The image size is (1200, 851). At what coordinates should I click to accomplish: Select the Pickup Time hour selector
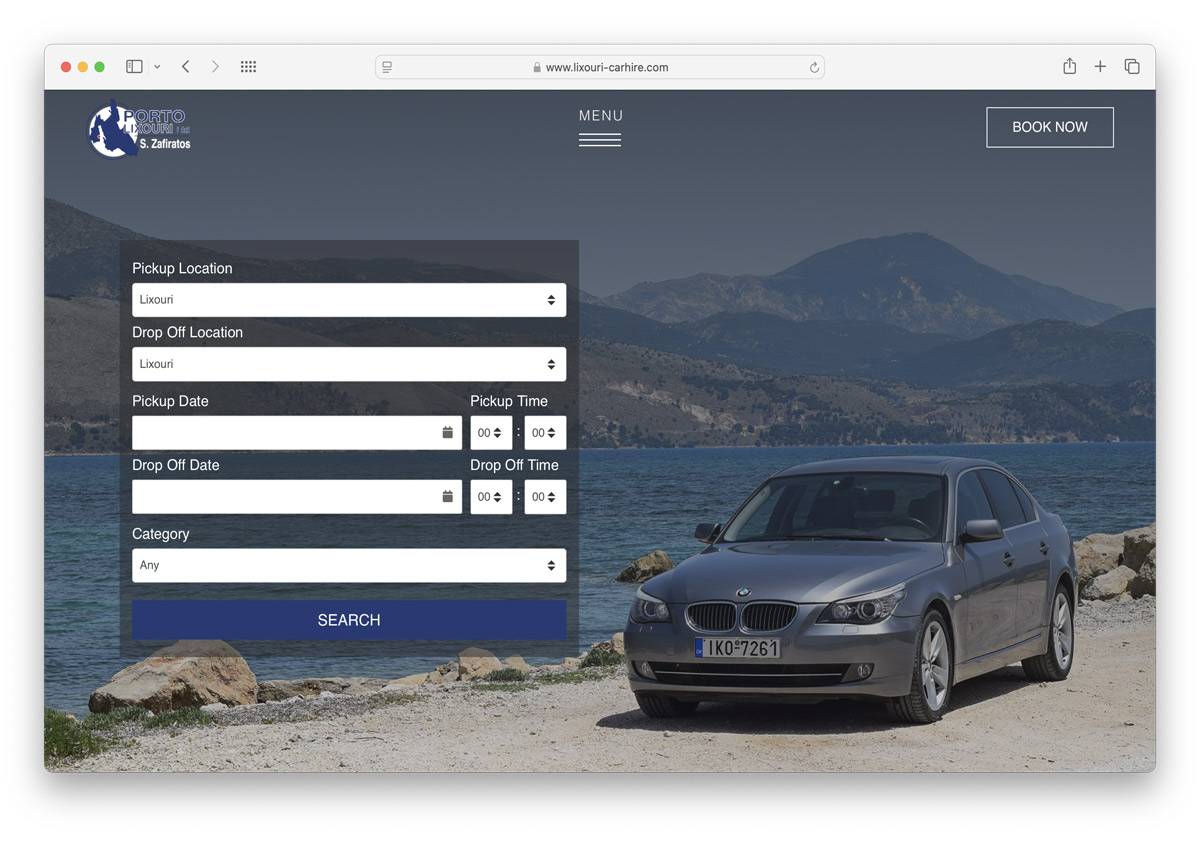[x=490, y=433]
